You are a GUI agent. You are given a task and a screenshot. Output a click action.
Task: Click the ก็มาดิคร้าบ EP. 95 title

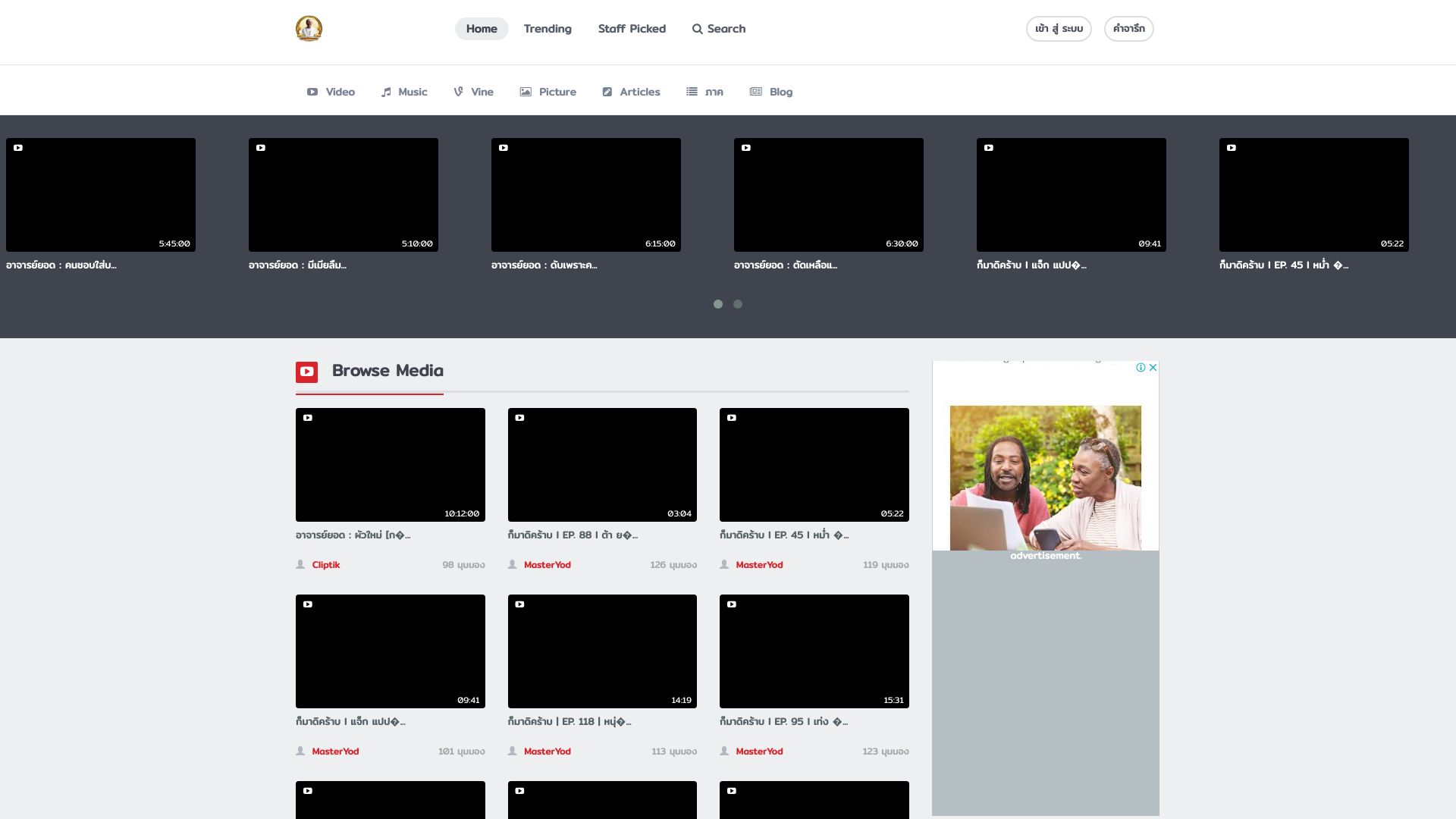[x=784, y=722]
